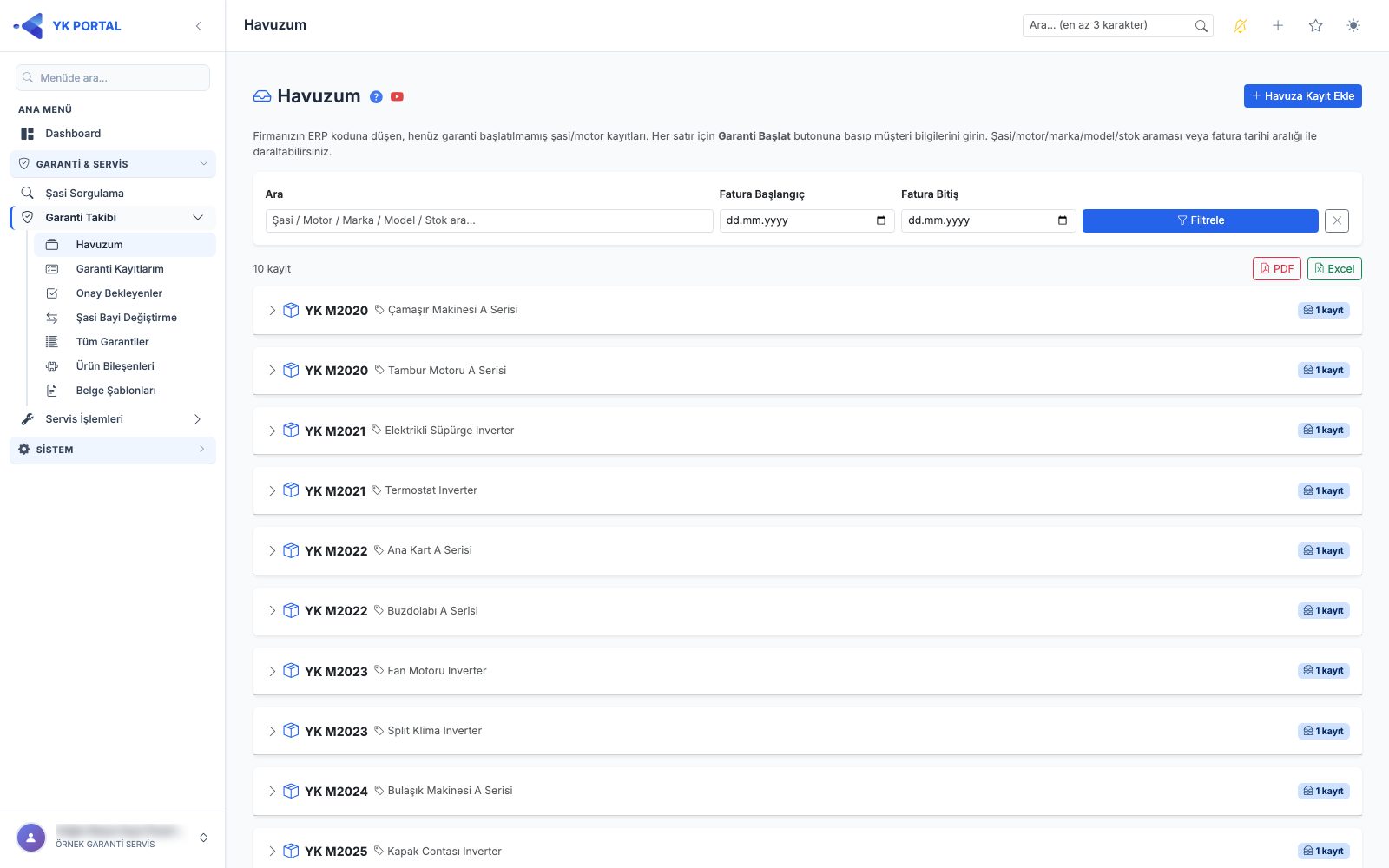The image size is (1389, 868).
Task: Click Dashboard in the main menu
Action: click(x=113, y=134)
